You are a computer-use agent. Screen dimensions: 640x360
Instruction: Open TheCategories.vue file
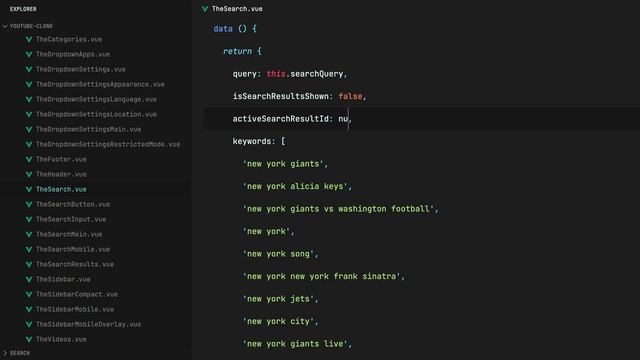[69, 40]
